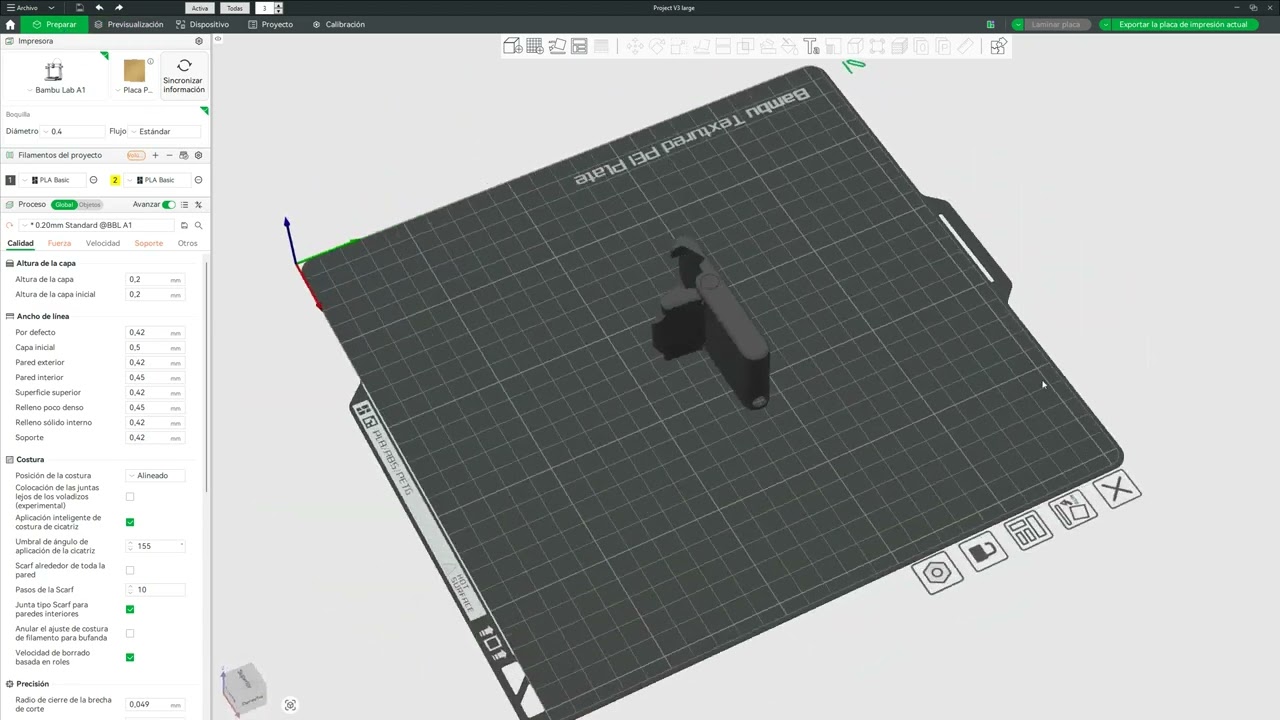Toggle Junta tipo Scarf para paredes interiores
This screenshot has height=720, width=1280.
click(130, 609)
